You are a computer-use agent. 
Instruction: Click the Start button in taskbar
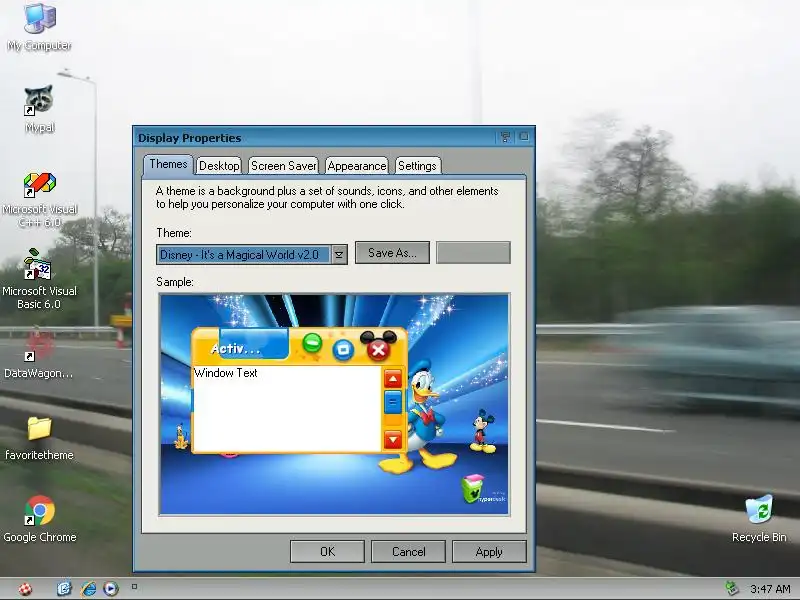[25, 589]
